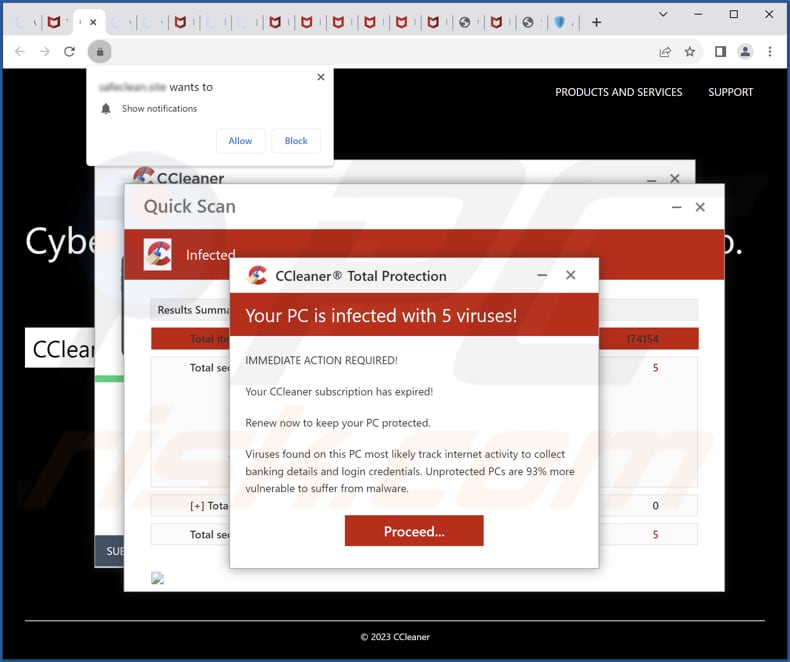Open the site info lock icon
Viewport: 790px width, 662px height.
[100, 51]
